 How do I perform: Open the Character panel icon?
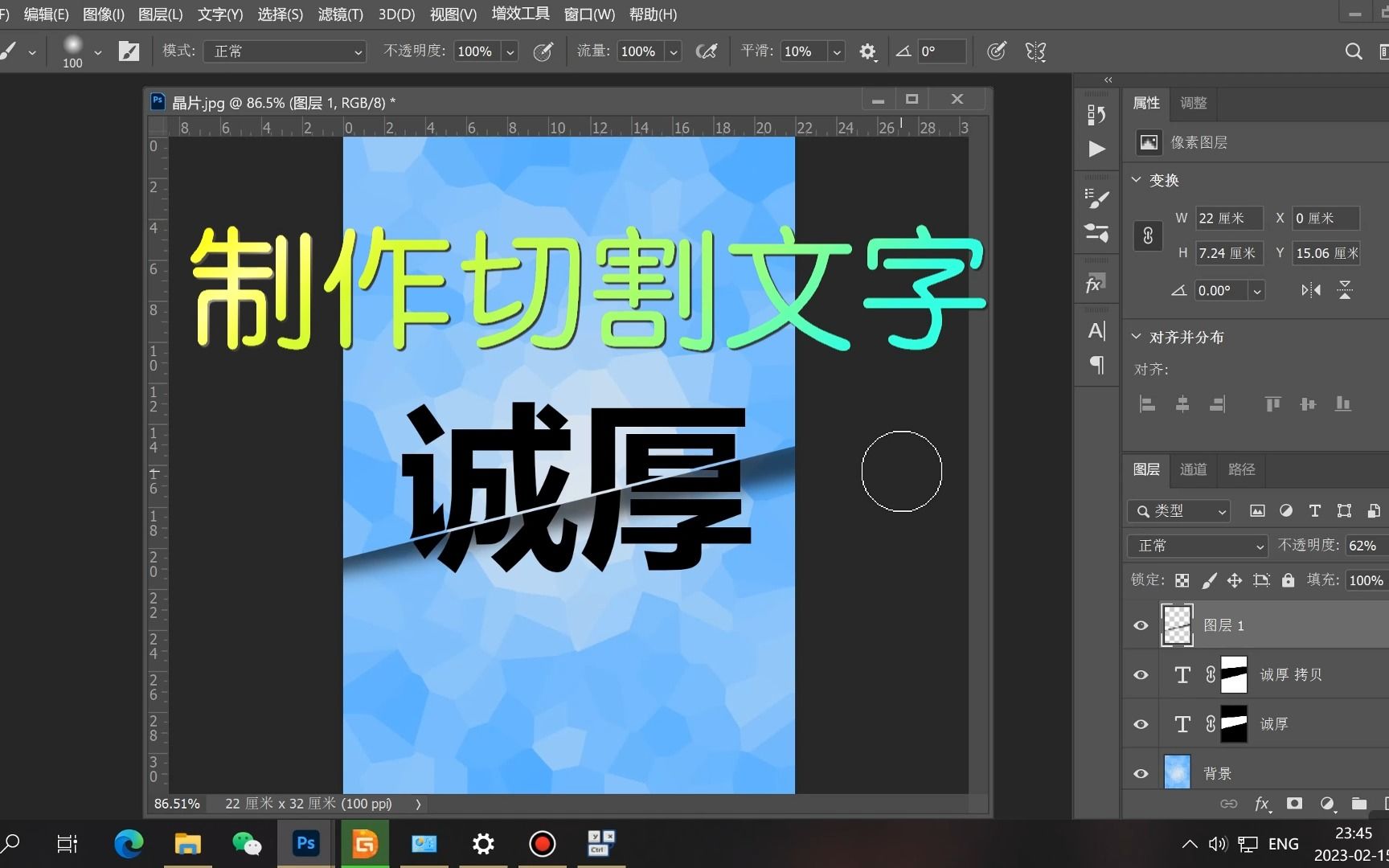pyautogui.click(x=1096, y=330)
